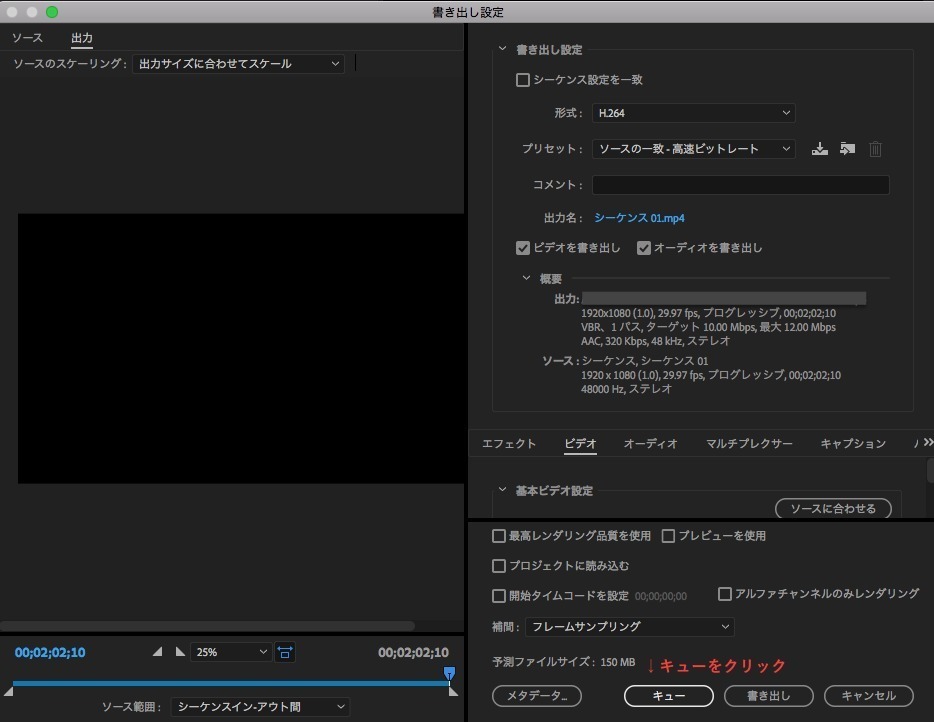The height and width of the screenshot is (722, 934).
Task: Switch to the ソース tab
Action: click(x=27, y=38)
